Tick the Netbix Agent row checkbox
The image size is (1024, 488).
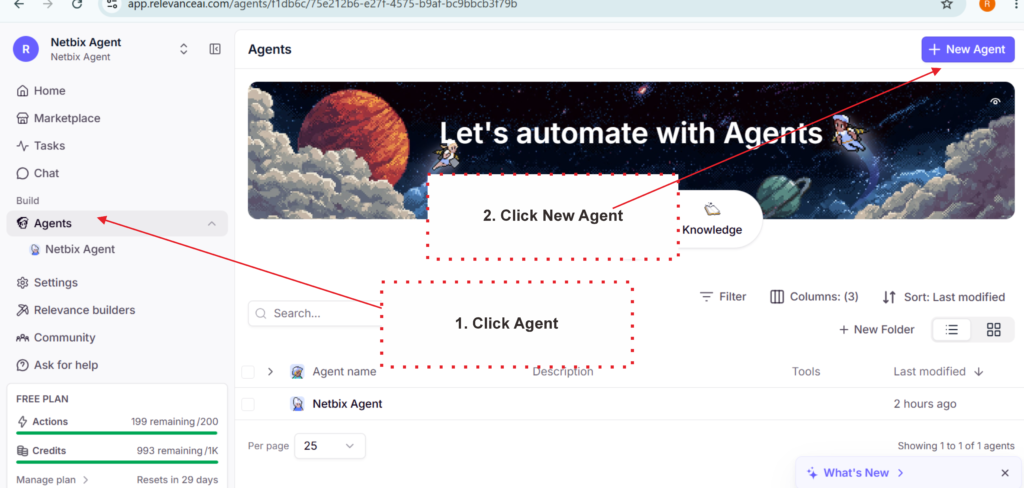pyautogui.click(x=248, y=404)
